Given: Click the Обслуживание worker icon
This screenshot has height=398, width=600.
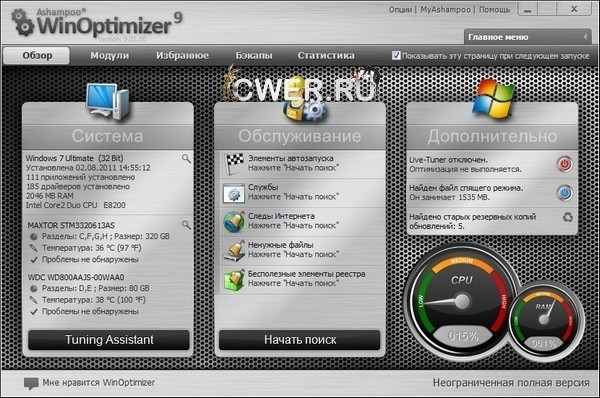Looking at the screenshot, I should [x=304, y=100].
